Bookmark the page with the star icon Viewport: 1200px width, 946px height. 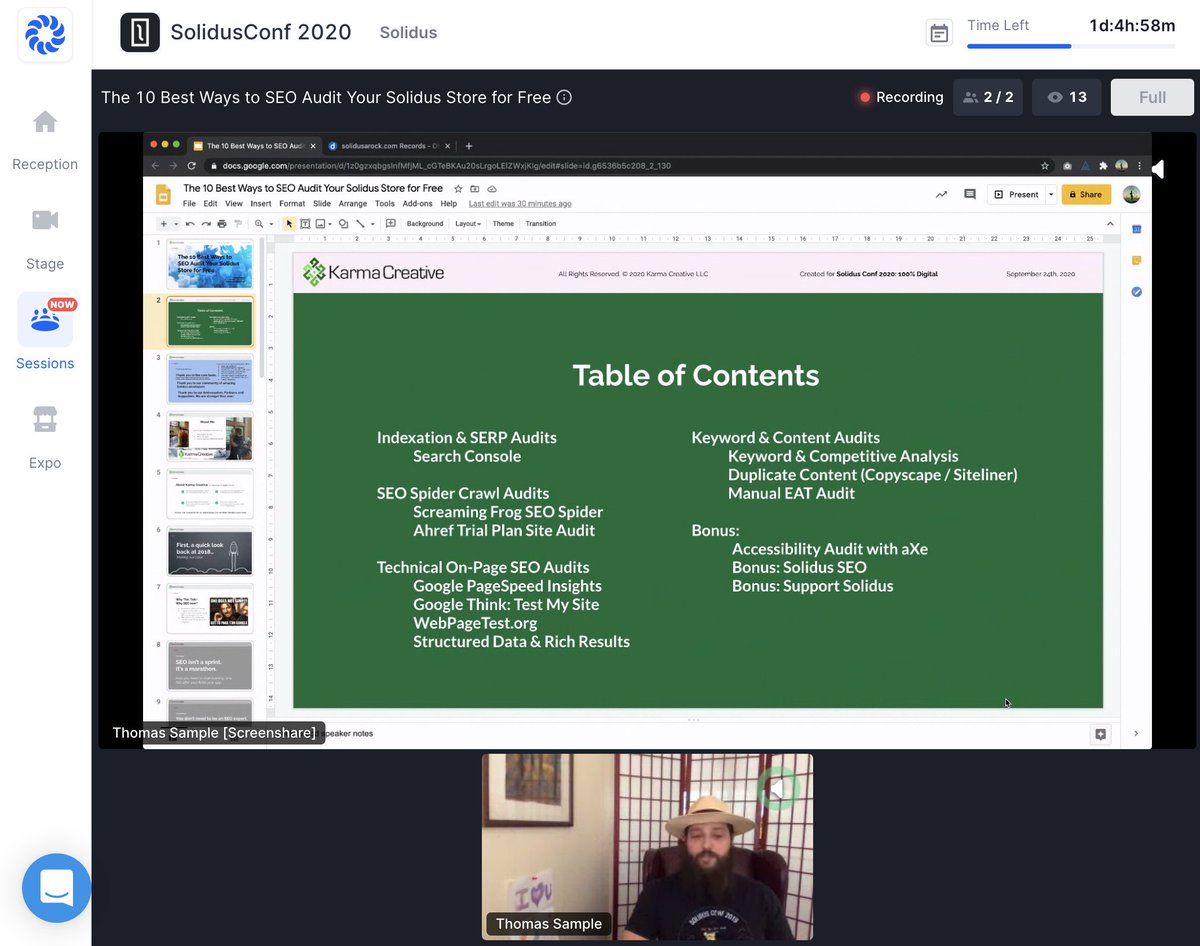(x=1045, y=166)
